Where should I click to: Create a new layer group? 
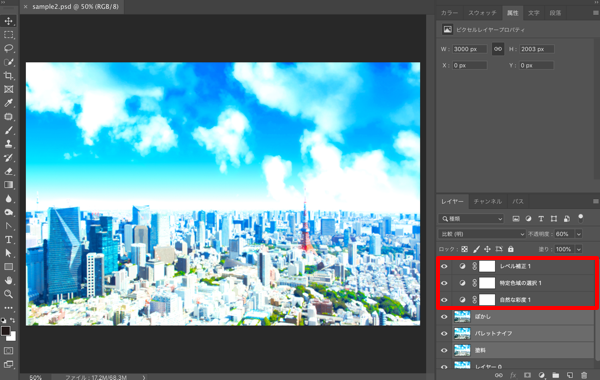556,375
